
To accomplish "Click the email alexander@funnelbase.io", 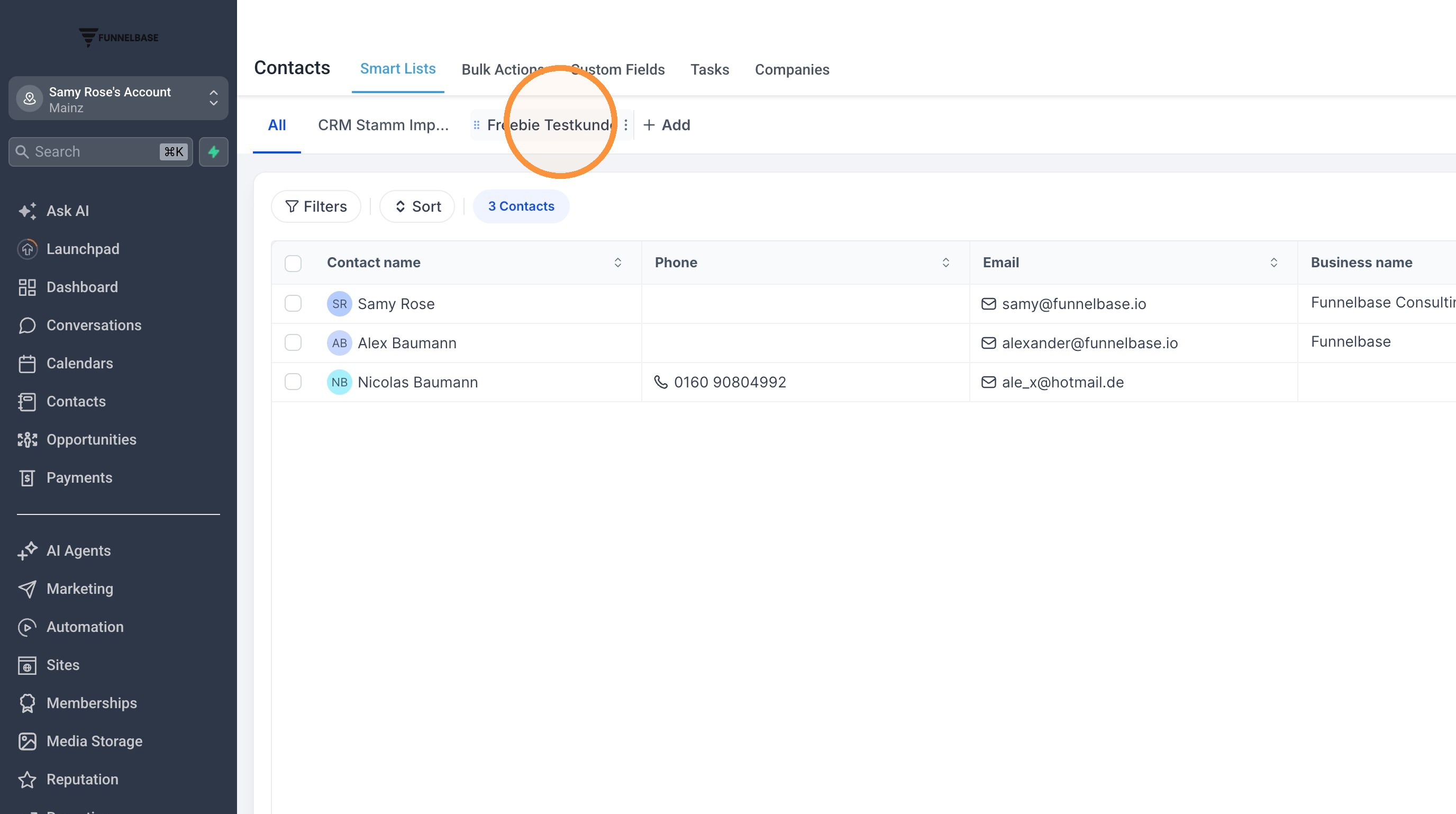I will (1090, 343).
